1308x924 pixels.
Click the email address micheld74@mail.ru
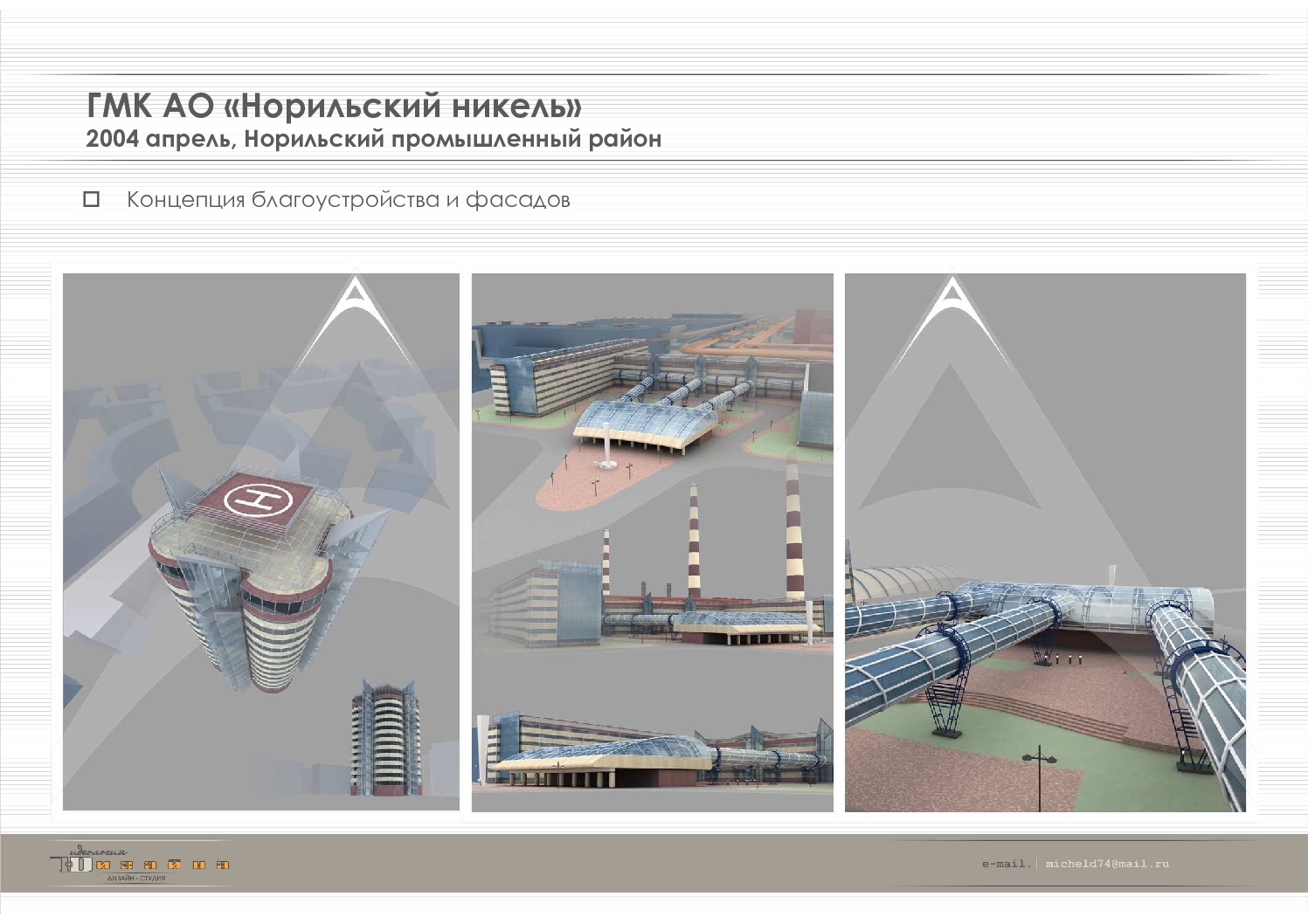click(1107, 864)
